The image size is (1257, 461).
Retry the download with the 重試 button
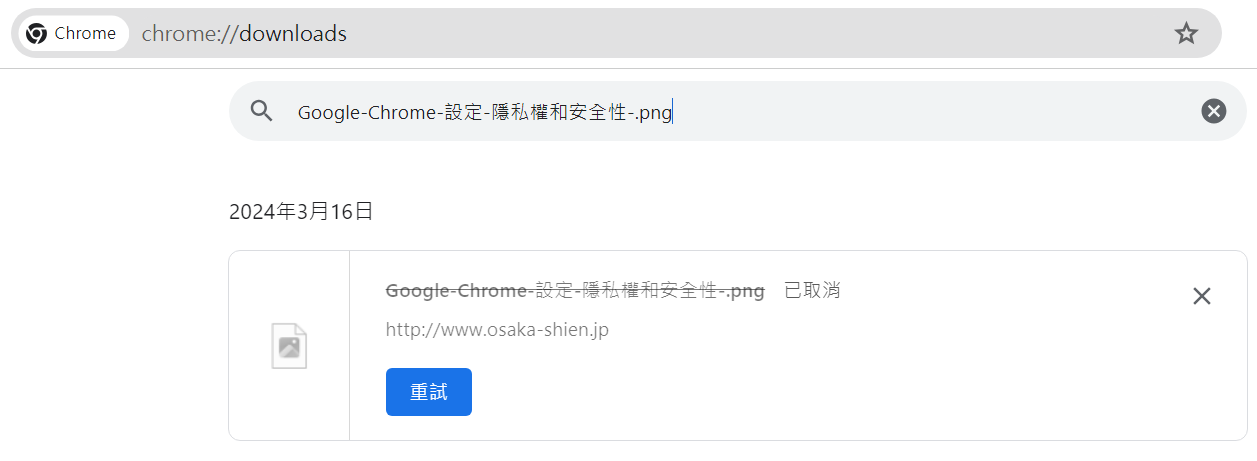tap(428, 392)
